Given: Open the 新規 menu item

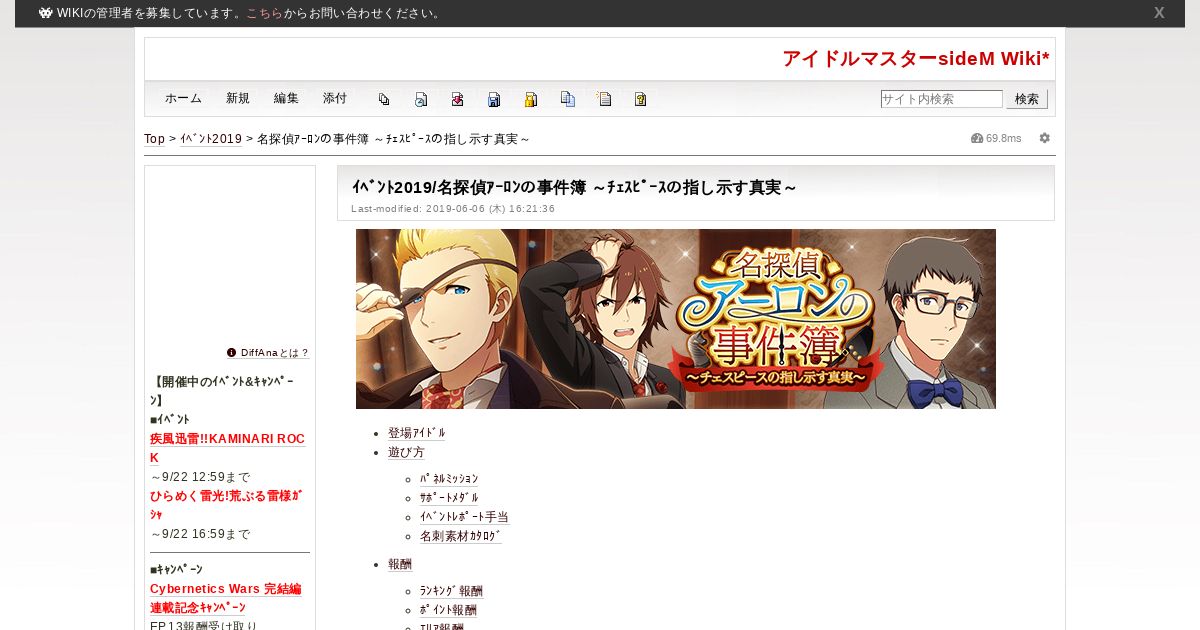Looking at the screenshot, I should (x=238, y=98).
